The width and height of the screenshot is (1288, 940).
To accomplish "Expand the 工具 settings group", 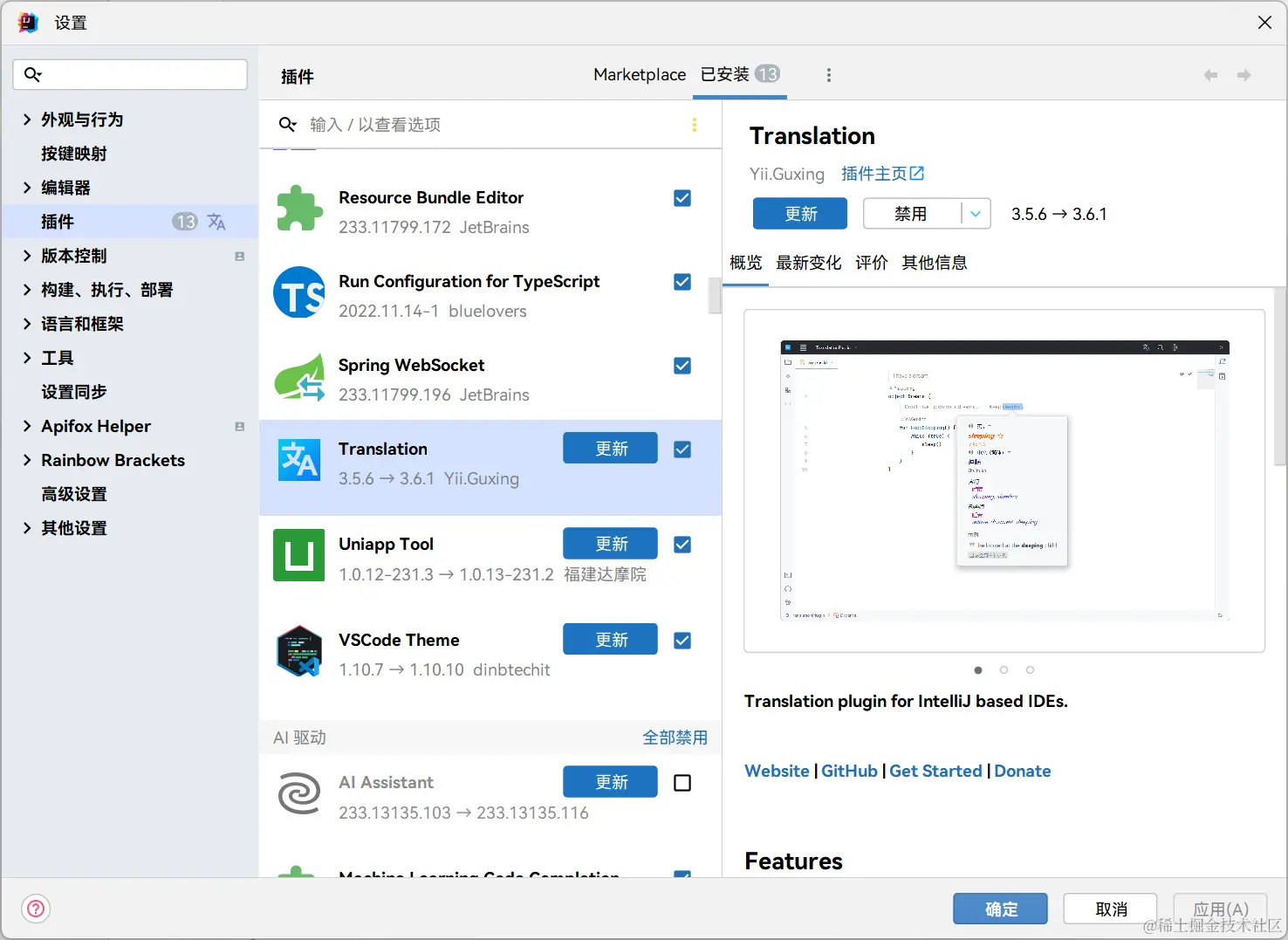I will (27, 358).
